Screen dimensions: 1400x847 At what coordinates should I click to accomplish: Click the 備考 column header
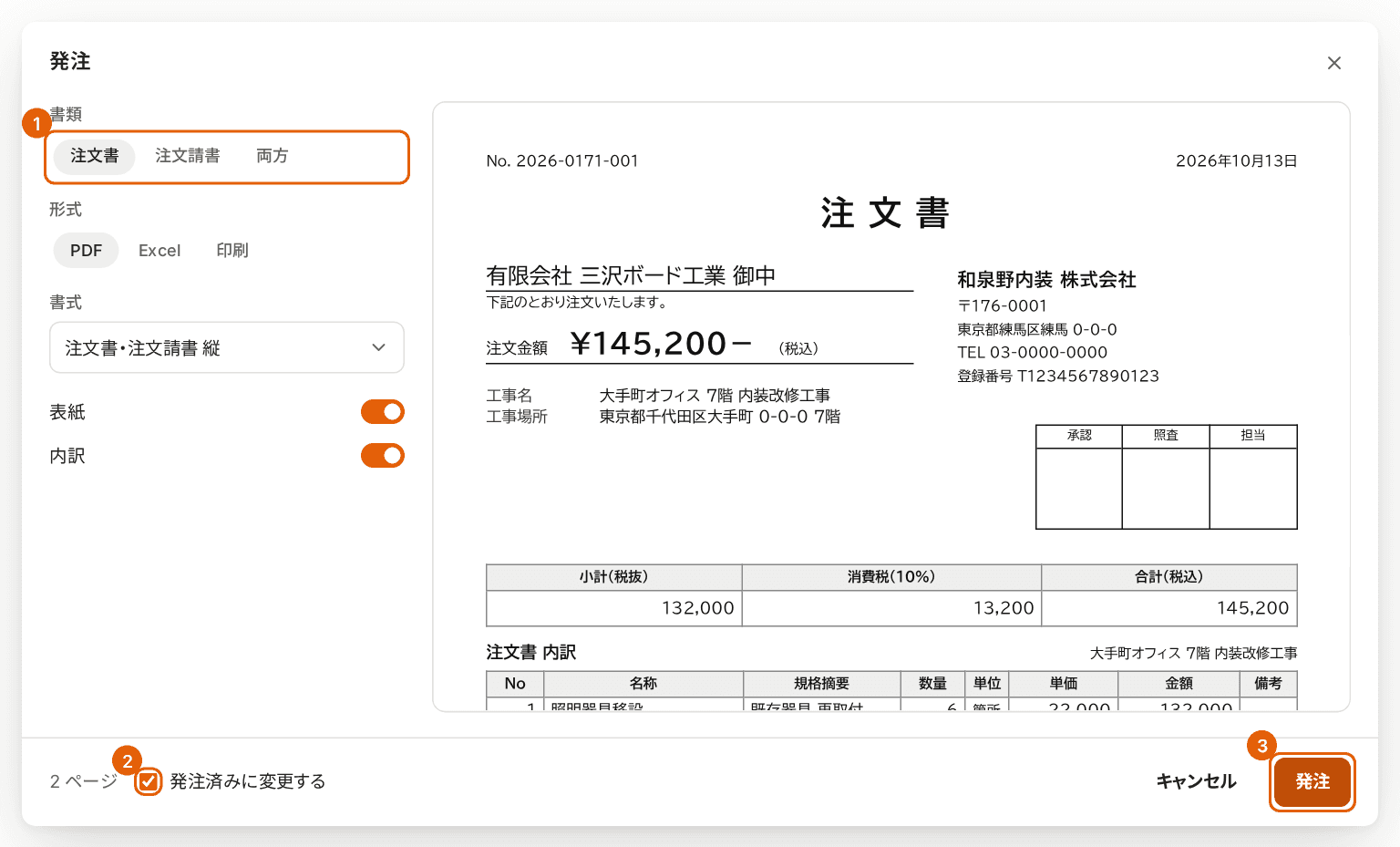[1268, 684]
